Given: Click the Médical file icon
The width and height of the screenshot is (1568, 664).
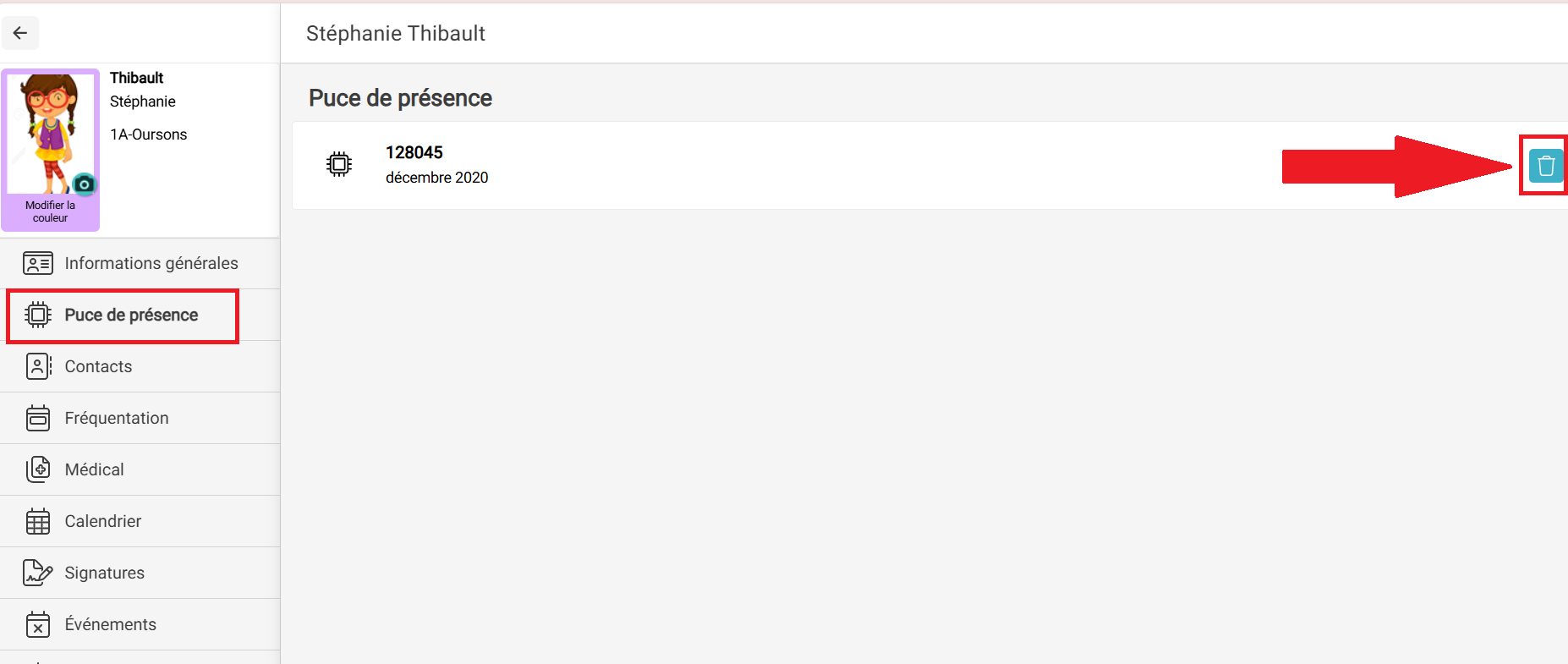Looking at the screenshot, I should click(x=38, y=469).
